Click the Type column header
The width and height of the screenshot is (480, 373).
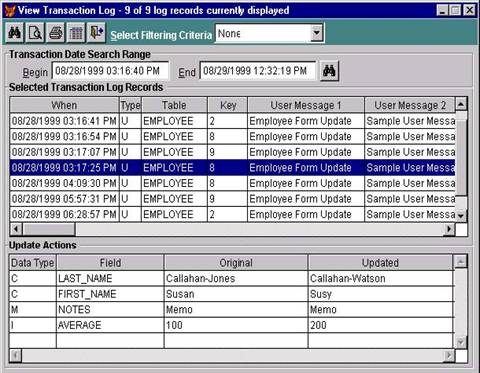click(130, 105)
